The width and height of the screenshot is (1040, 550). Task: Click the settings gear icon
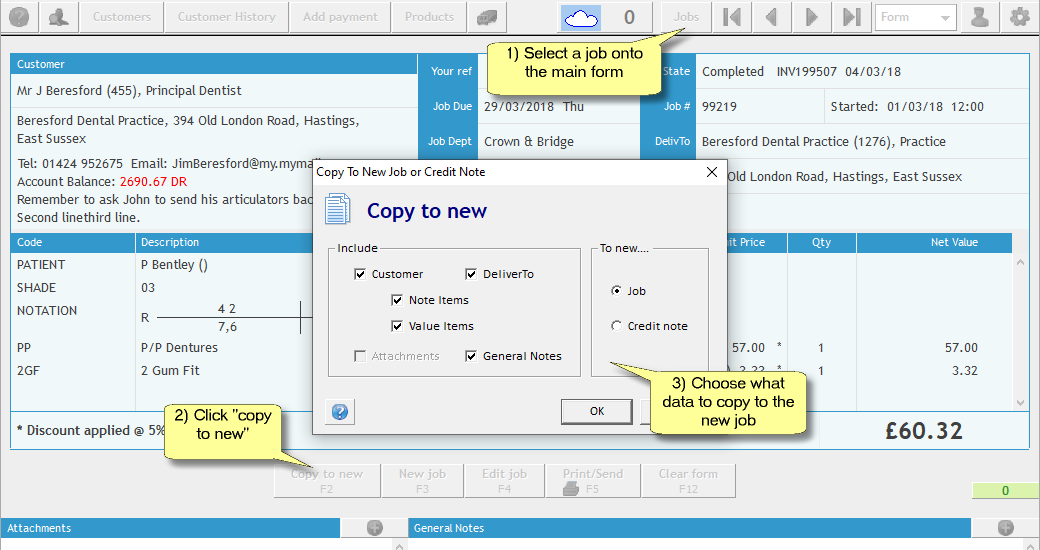(x=1019, y=17)
